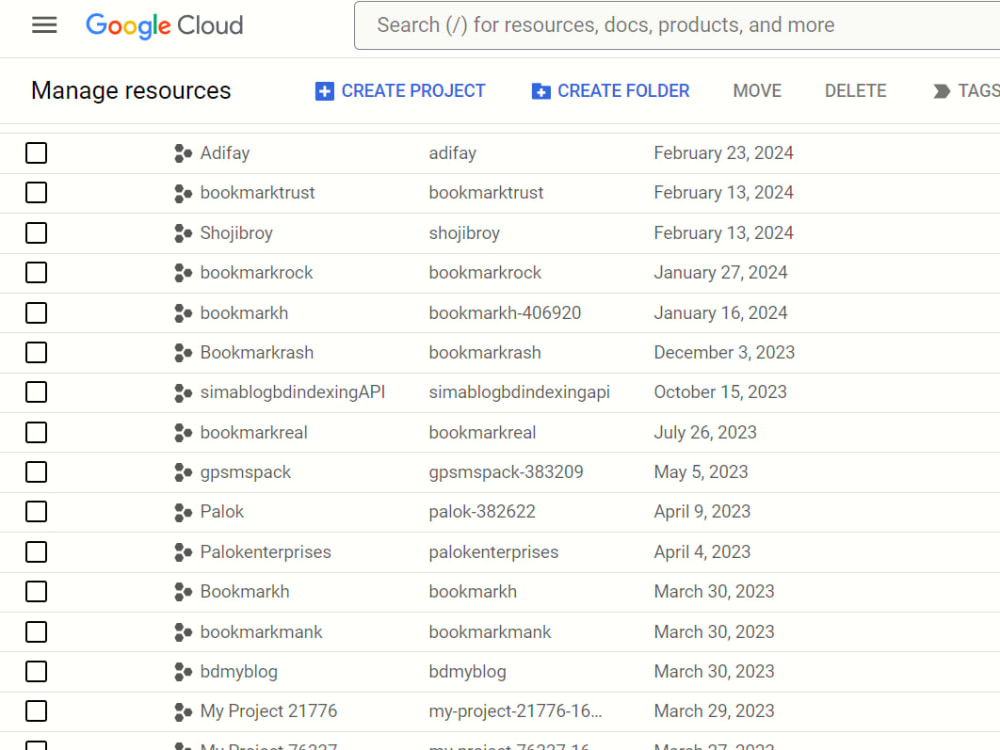Screen dimensions: 1000x750
Task: Select the Adifay project checkbox
Action: 36,153
